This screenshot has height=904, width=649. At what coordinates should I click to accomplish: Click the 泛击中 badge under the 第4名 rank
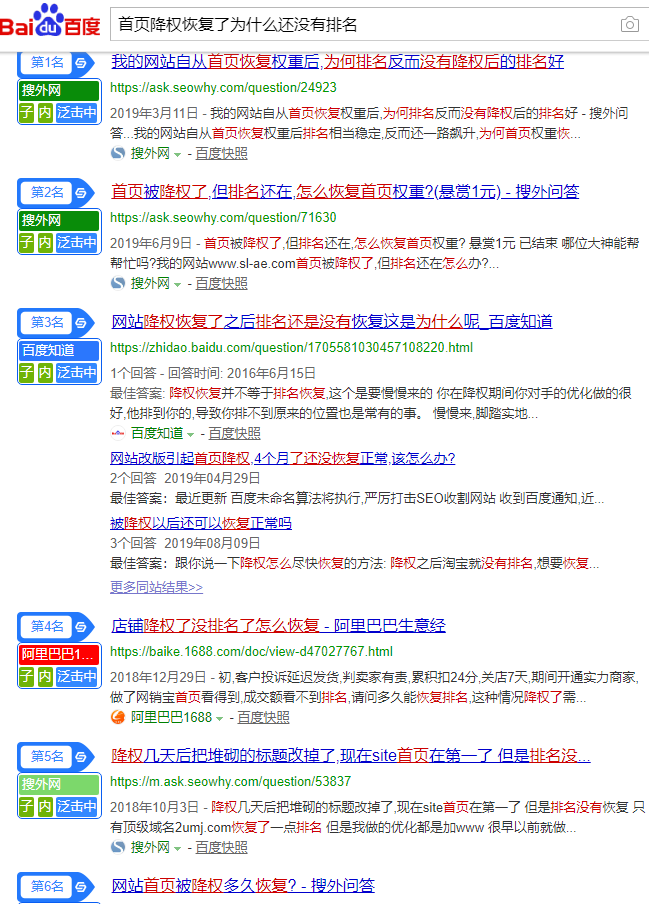77,676
